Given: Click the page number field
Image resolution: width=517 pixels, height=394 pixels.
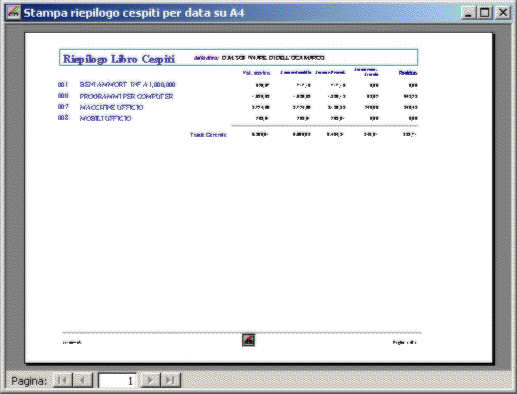Looking at the screenshot, I should pyautogui.click(x=117, y=380).
